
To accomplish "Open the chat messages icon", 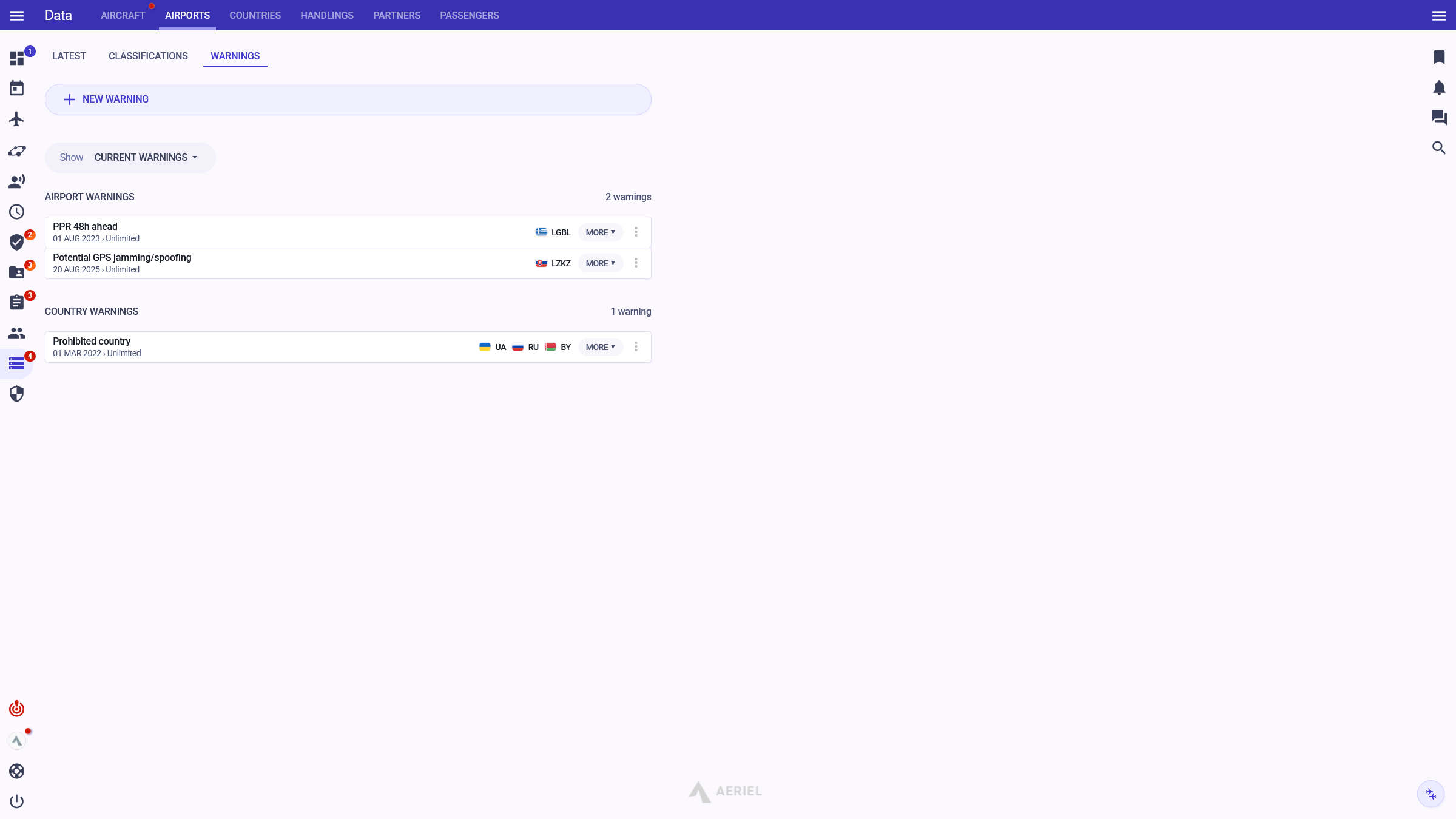I will (1438, 117).
